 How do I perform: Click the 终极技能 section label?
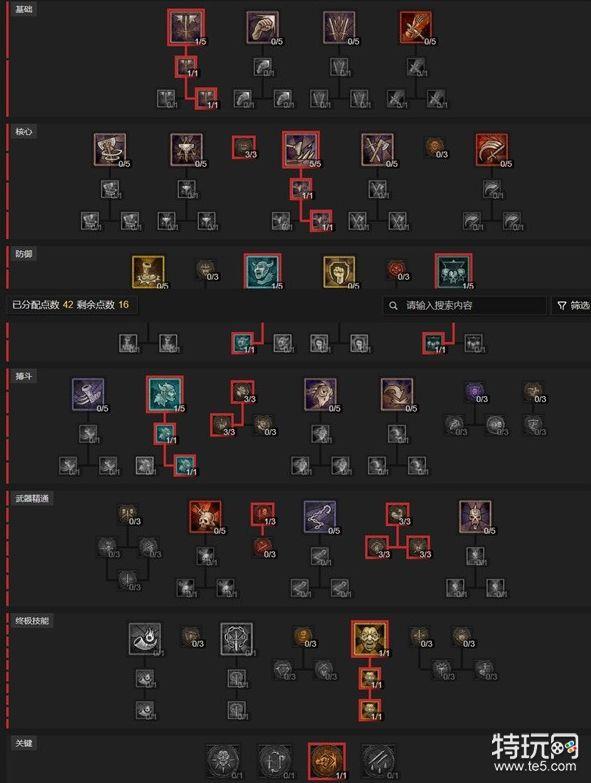[x=32, y=621]
